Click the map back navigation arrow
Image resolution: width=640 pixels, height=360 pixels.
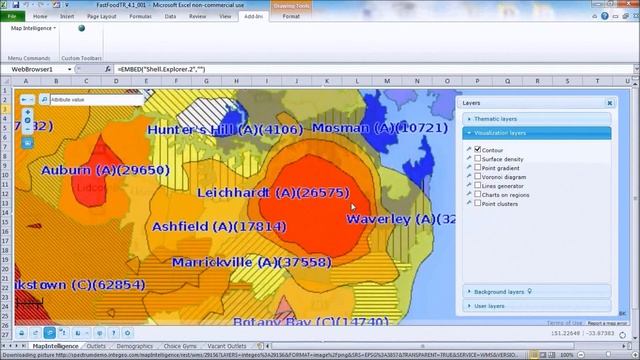[x=24, y=100]
